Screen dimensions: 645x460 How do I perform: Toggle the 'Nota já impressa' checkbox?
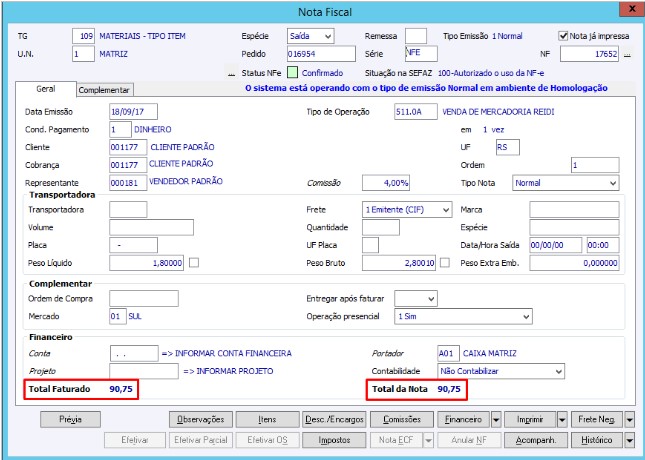pos(563,36)
